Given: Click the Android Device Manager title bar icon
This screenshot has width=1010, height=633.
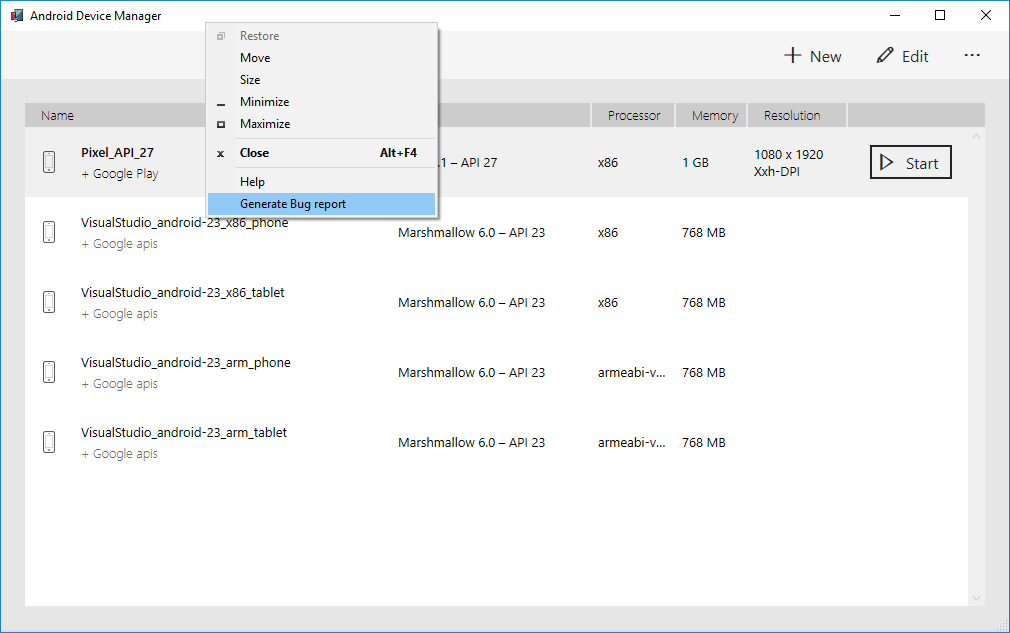Looking at the screenshot, I should (x=17, y=15).
